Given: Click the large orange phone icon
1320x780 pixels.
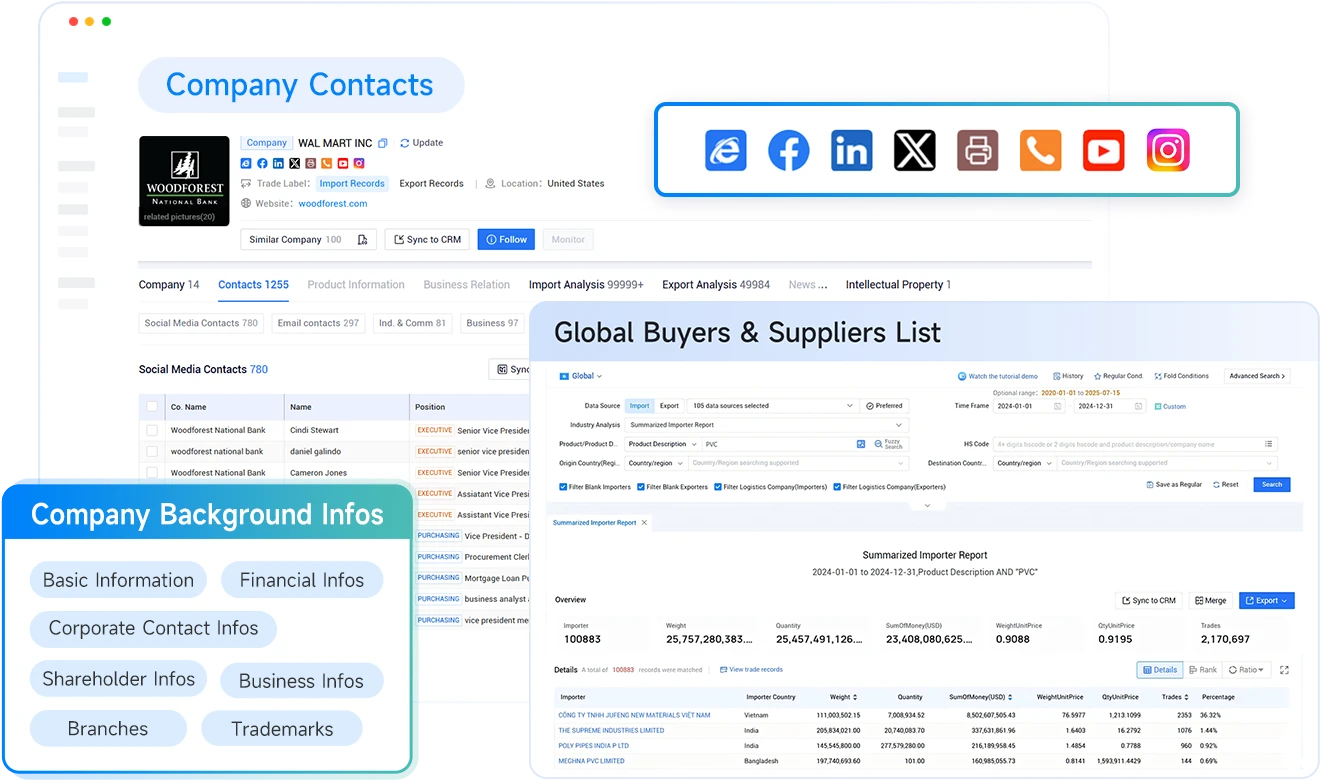Looking at the screenshot, I should [x=1041, y=150].
